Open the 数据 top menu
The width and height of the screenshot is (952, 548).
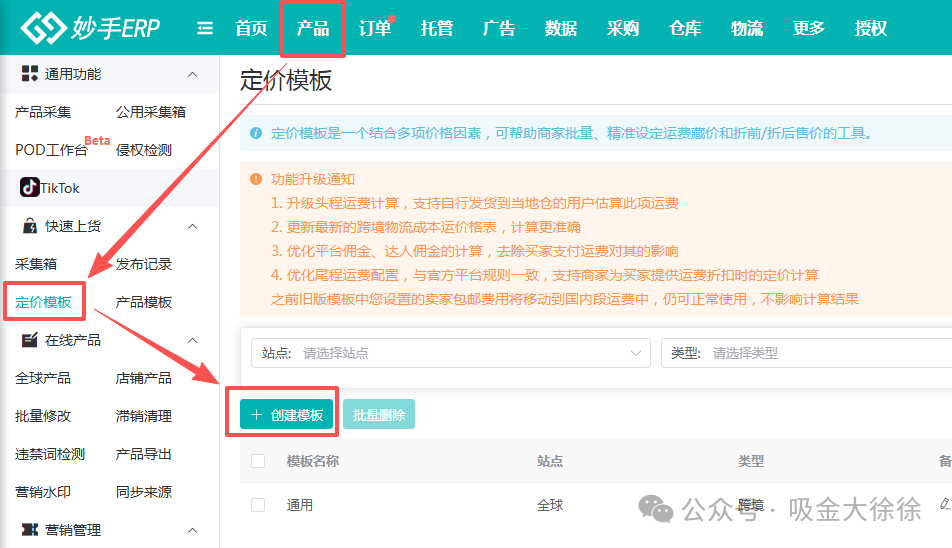pyautogui.click(x=561, y=28)
